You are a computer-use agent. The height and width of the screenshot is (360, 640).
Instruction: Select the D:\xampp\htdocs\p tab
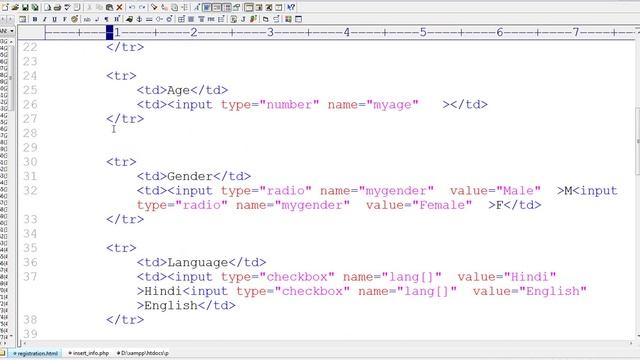(143, 353)
